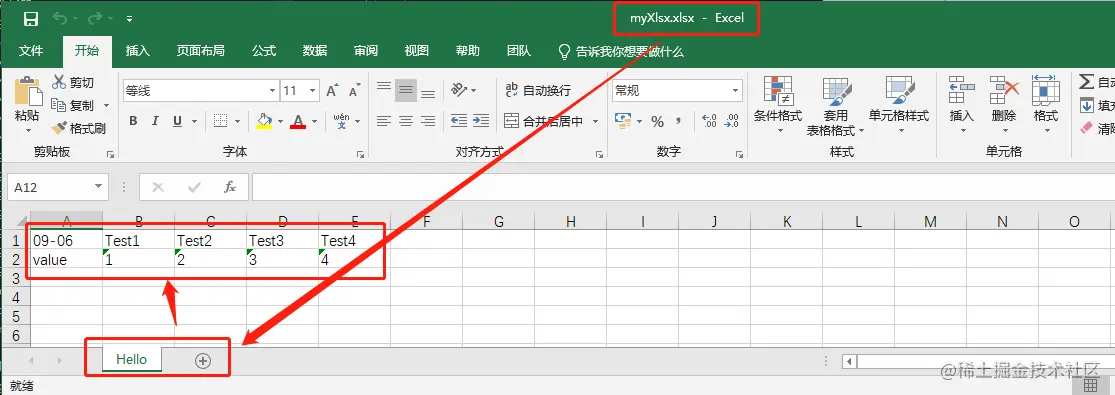The width and height of the screenshot is (1115, 395).
Task: Select cell containing Test3
Action: coord(282,241)
